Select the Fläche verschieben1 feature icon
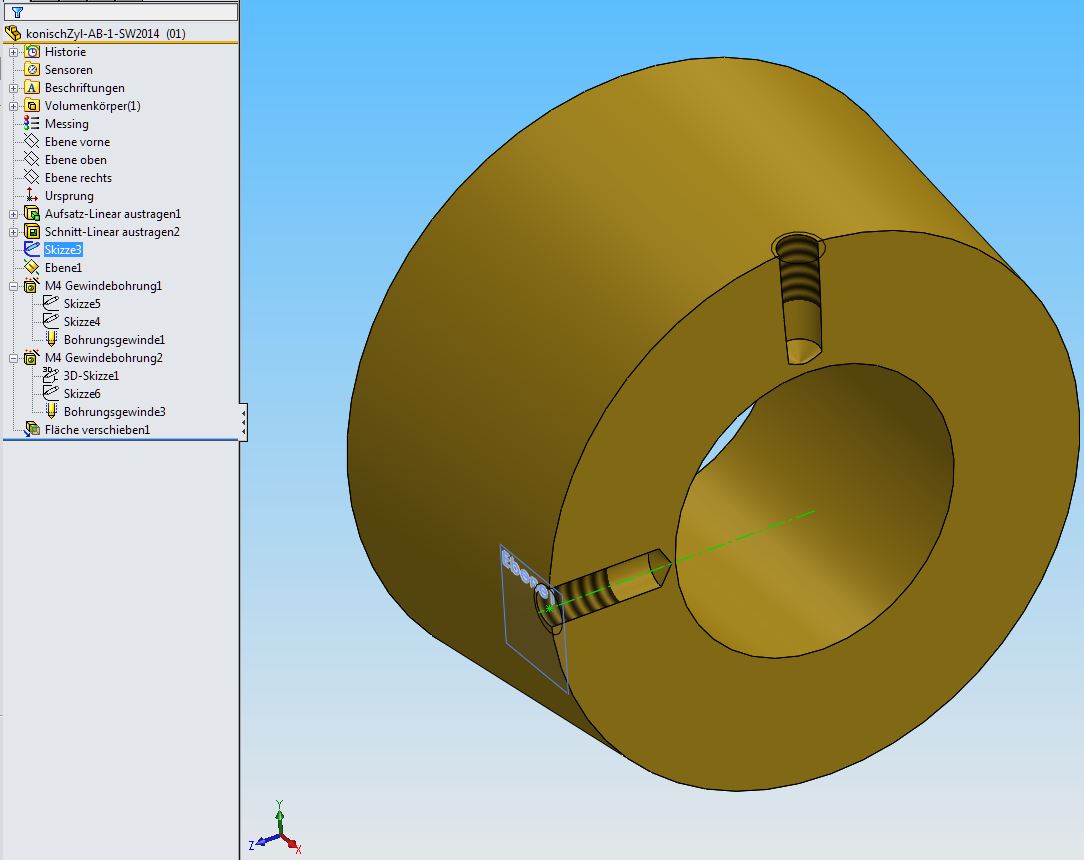This screenshot has width=1084, height=860. click(32, 430)
